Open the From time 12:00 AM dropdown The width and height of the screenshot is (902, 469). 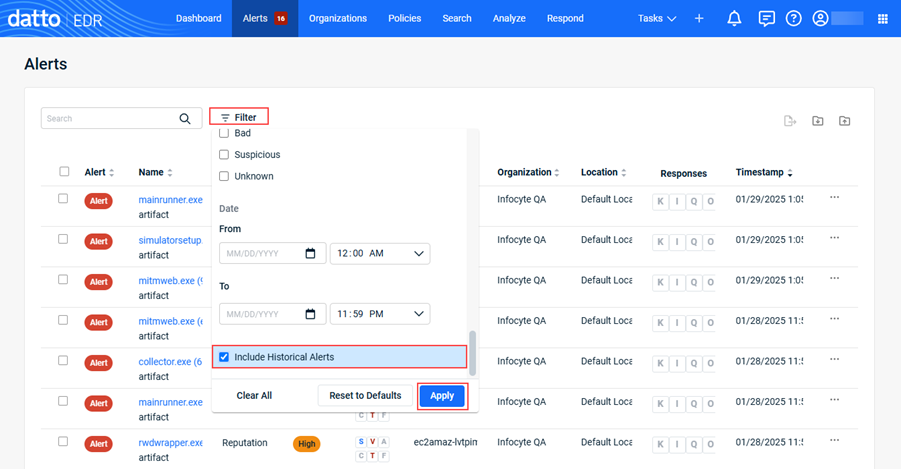[x=380, y=254]
